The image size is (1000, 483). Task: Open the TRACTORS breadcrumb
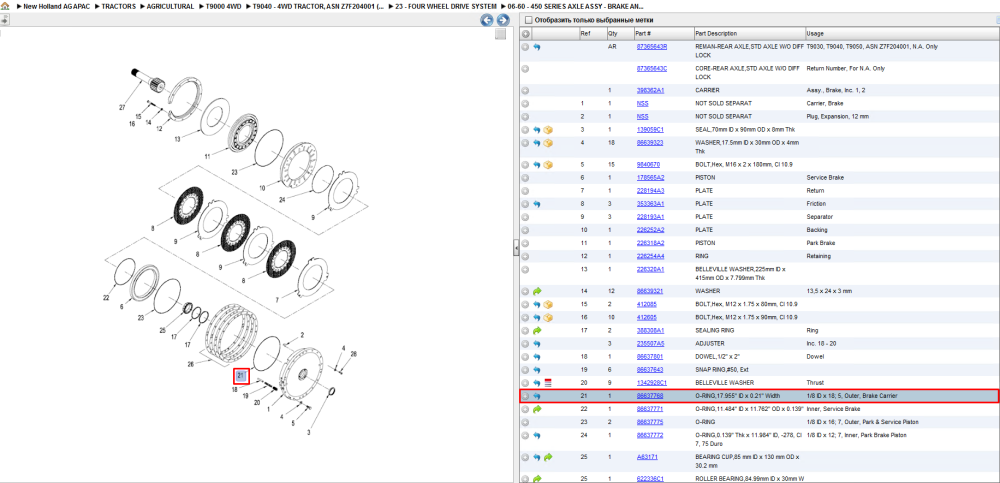point(118,6)
